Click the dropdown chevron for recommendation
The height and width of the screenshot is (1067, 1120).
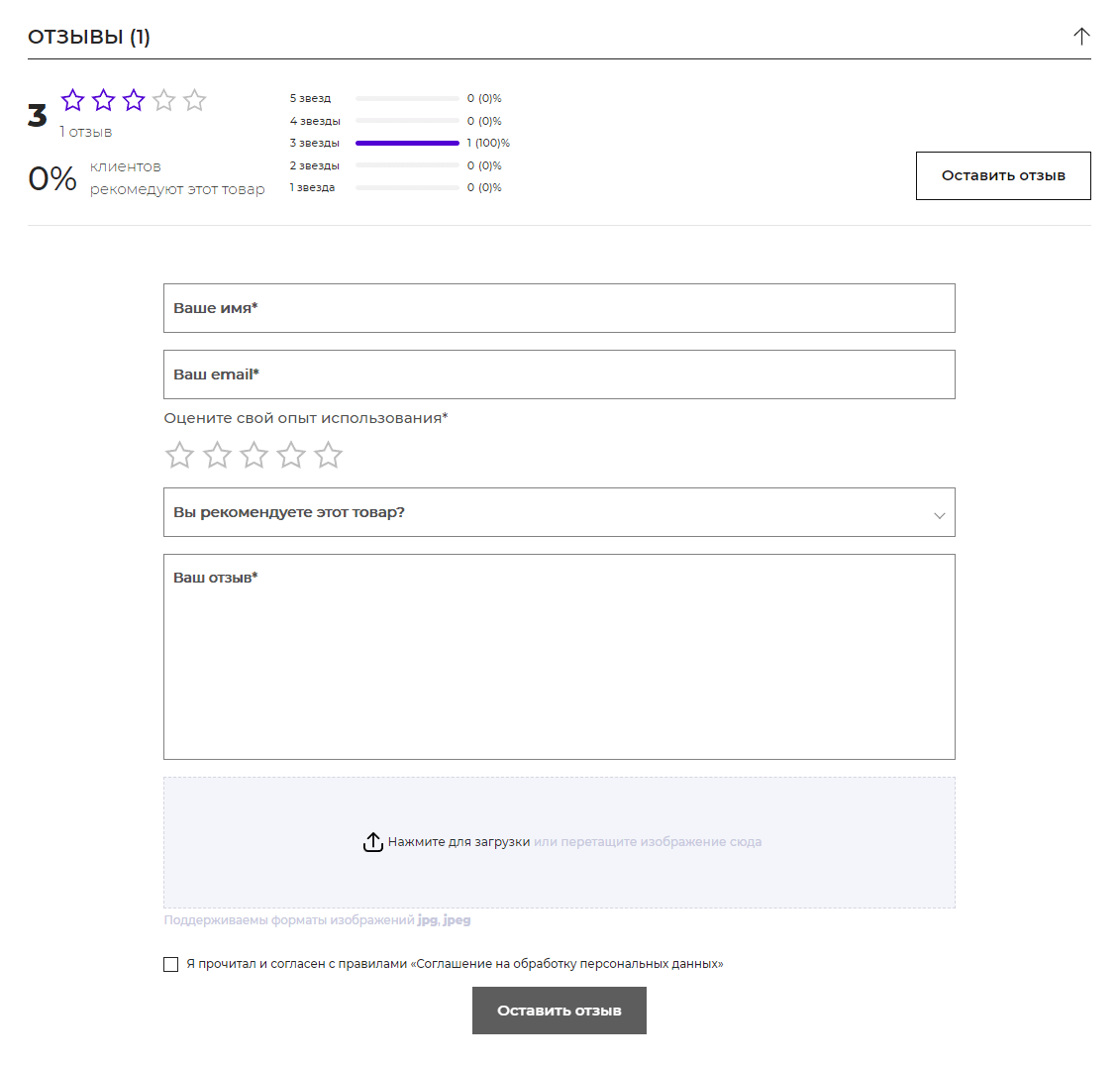[x=940, y=515]
